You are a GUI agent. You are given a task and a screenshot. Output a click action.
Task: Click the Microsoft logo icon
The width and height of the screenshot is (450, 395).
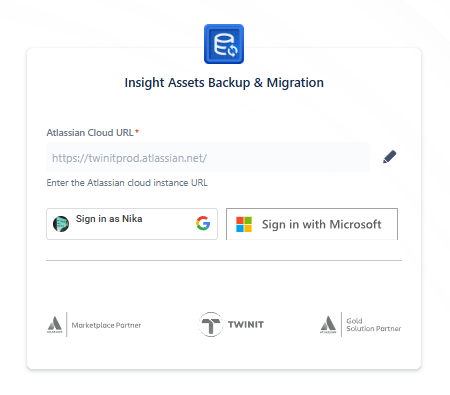point(244,224)
